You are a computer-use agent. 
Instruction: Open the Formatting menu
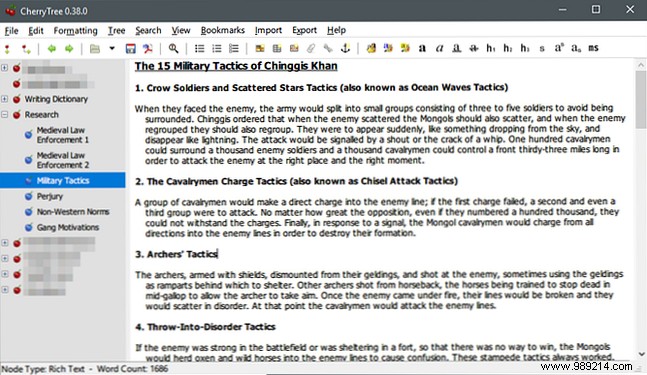click(x=76, y=31)
